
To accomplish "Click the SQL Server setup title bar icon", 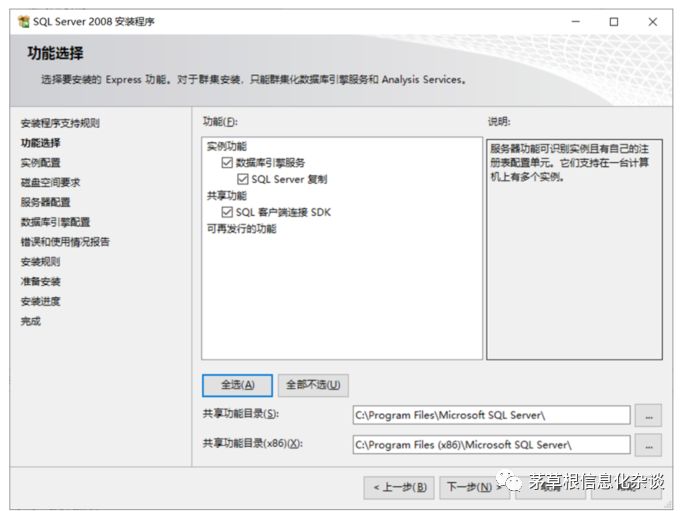I will [23, 21].
